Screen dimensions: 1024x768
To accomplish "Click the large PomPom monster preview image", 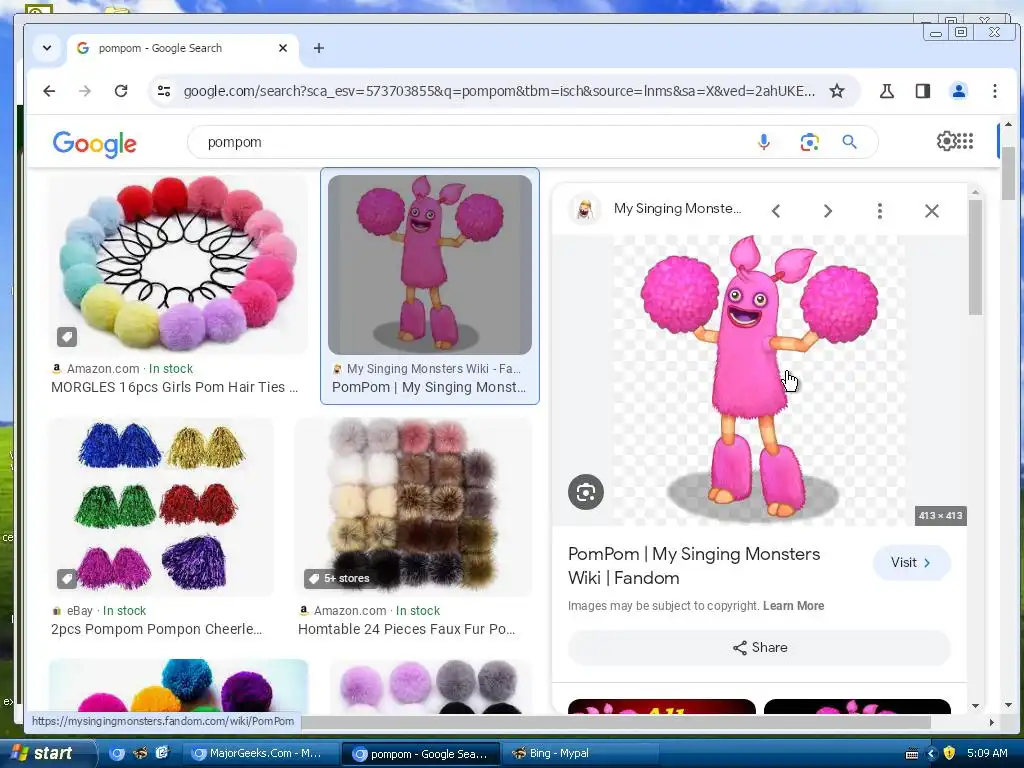I will click(x=759, y=380).
